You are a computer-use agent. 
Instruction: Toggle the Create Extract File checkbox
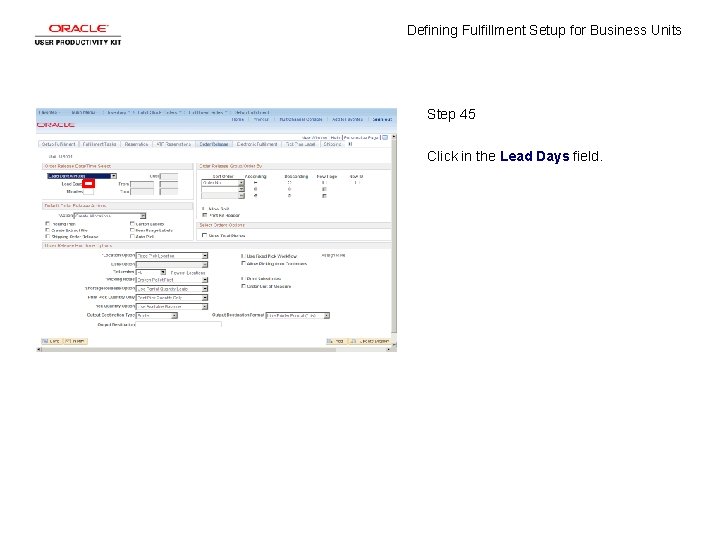pyautogui.click(x=47, y=230)
